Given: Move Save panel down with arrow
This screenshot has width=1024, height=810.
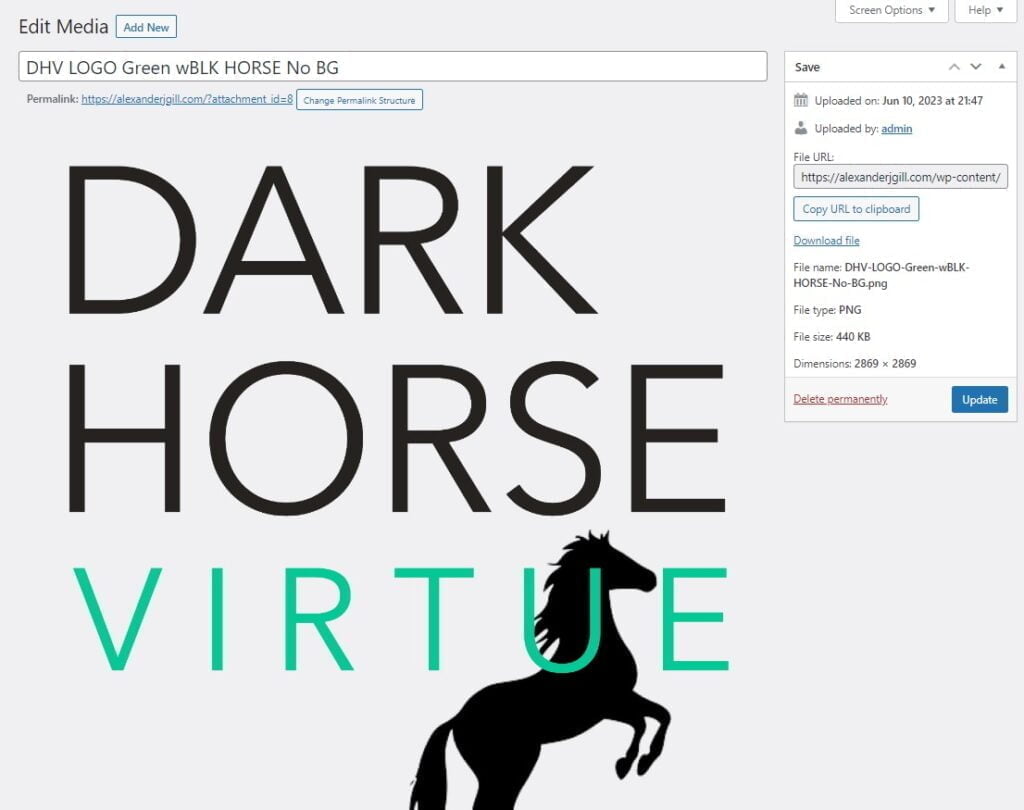Looking at the screenshot, I should pos(976,67).
